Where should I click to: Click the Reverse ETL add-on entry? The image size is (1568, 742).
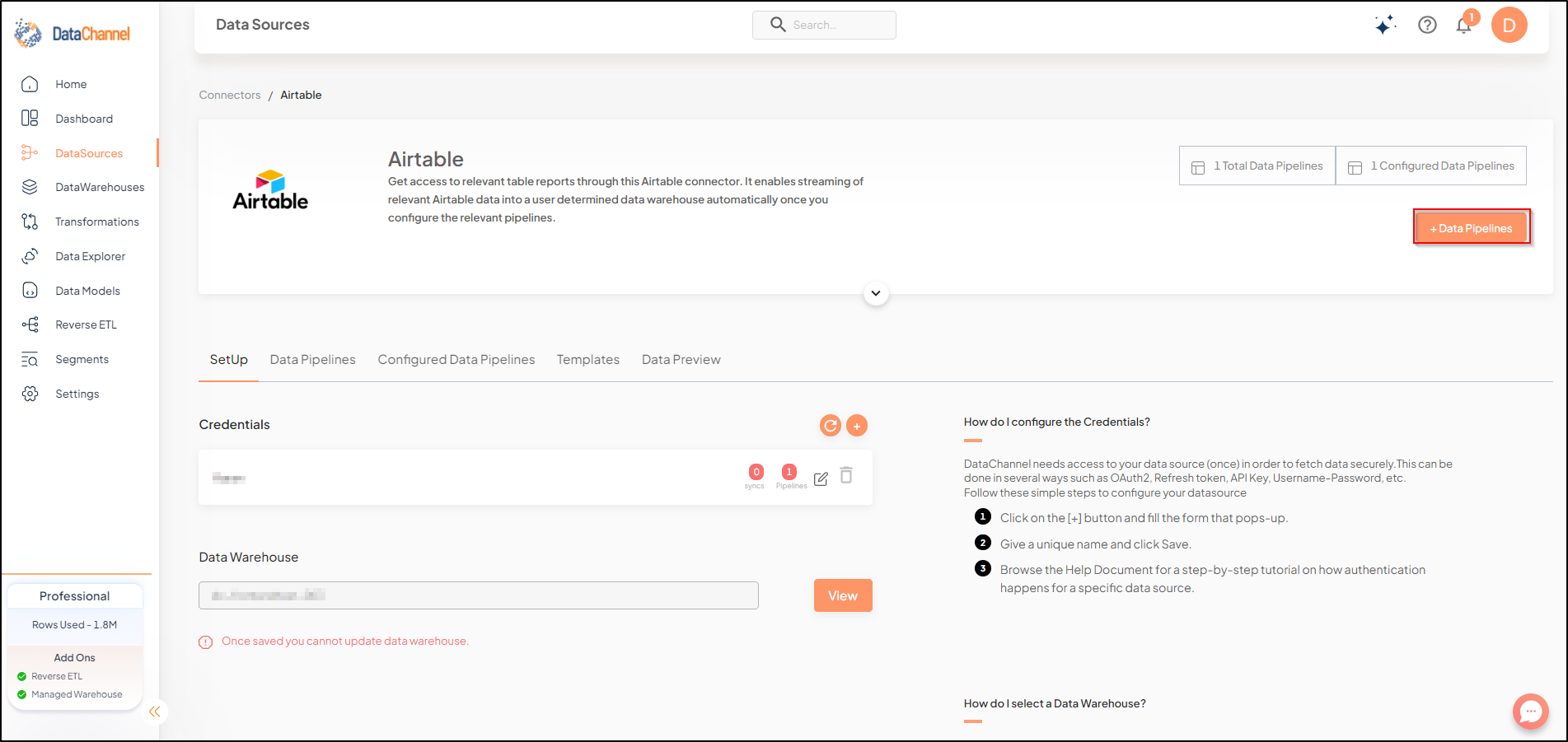click(x=50, y=676)
